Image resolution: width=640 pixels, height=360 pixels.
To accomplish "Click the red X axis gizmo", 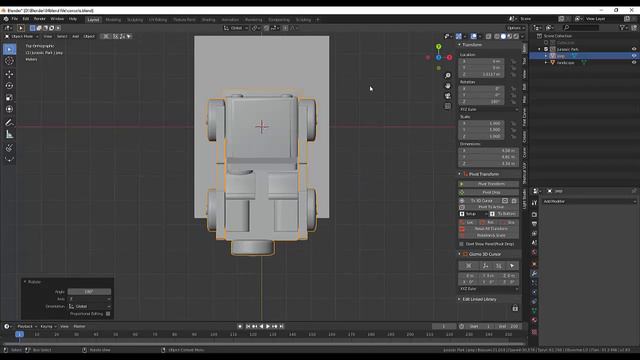I will (449, 58).
